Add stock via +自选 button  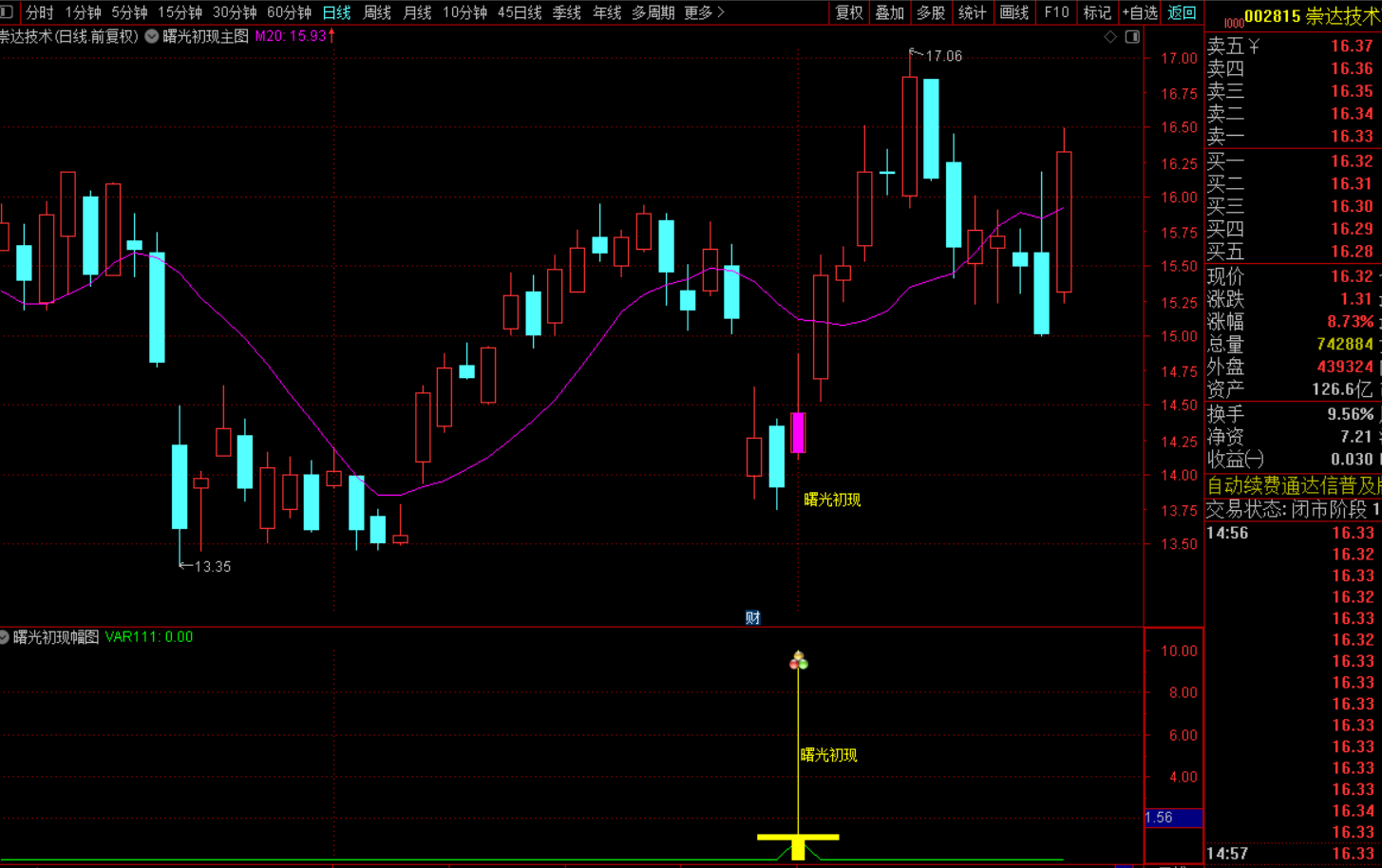1140,12
